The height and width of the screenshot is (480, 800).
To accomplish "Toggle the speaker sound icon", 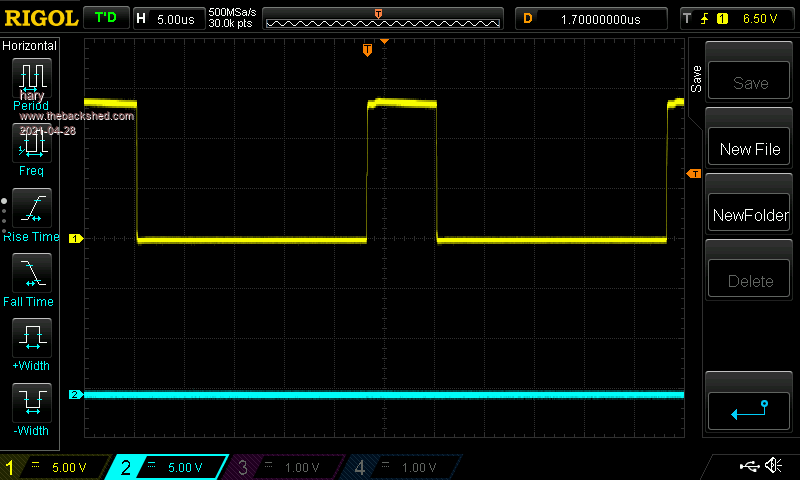I will coord(773,466).
